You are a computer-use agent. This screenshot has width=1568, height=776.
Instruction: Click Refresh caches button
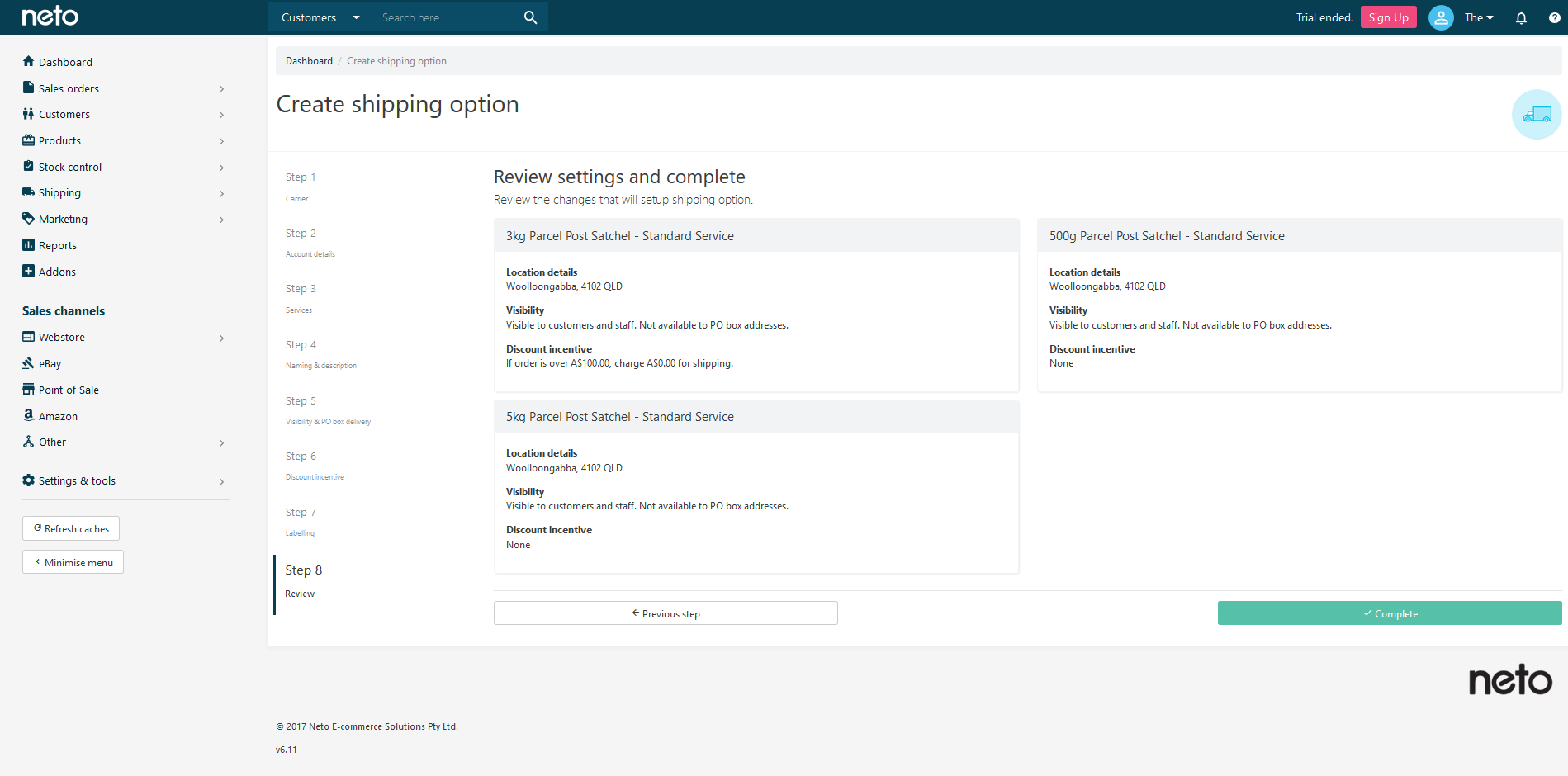click(71, 528)
